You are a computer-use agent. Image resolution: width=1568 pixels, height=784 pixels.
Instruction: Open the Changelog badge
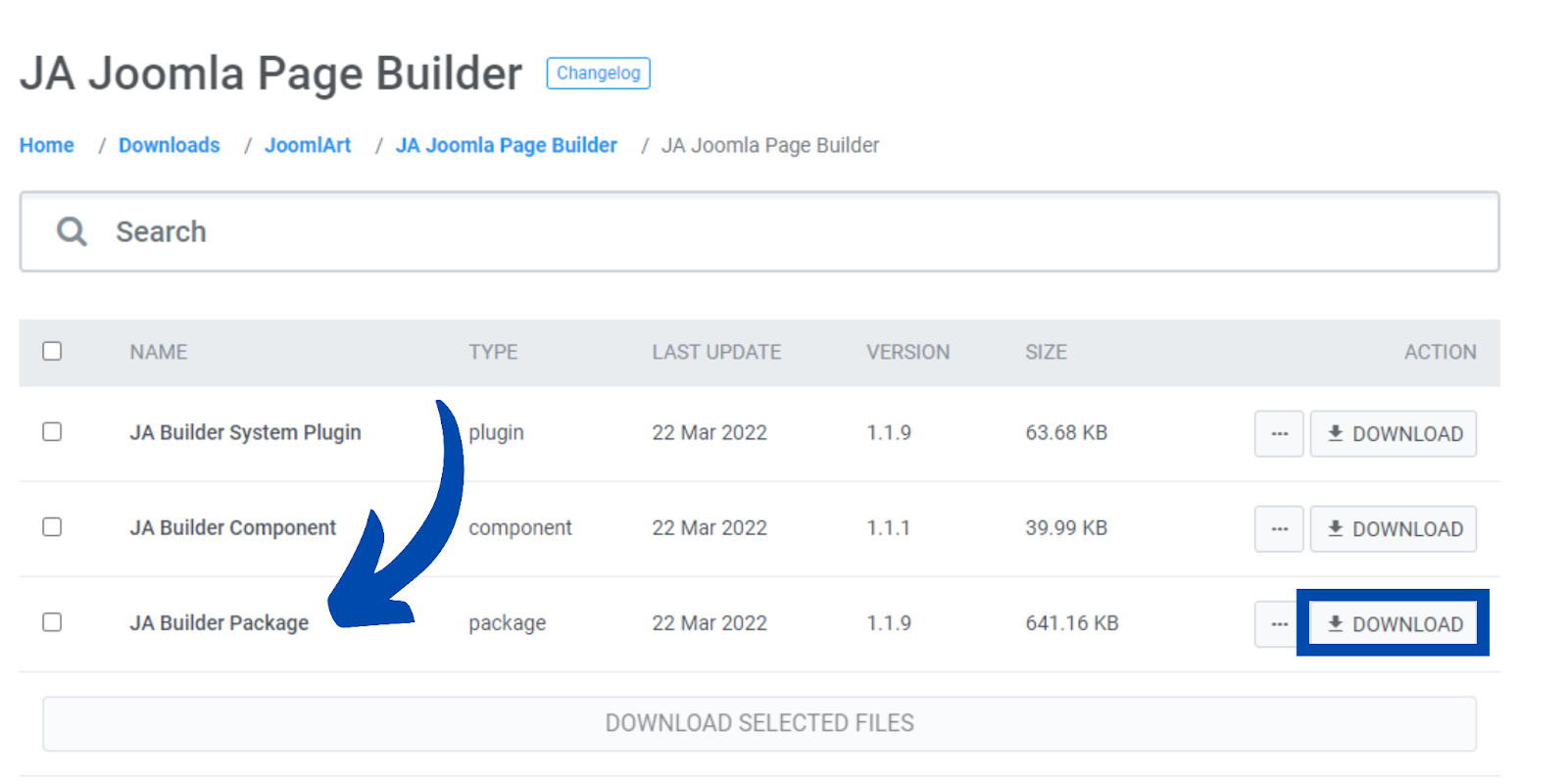click(598, 73)
